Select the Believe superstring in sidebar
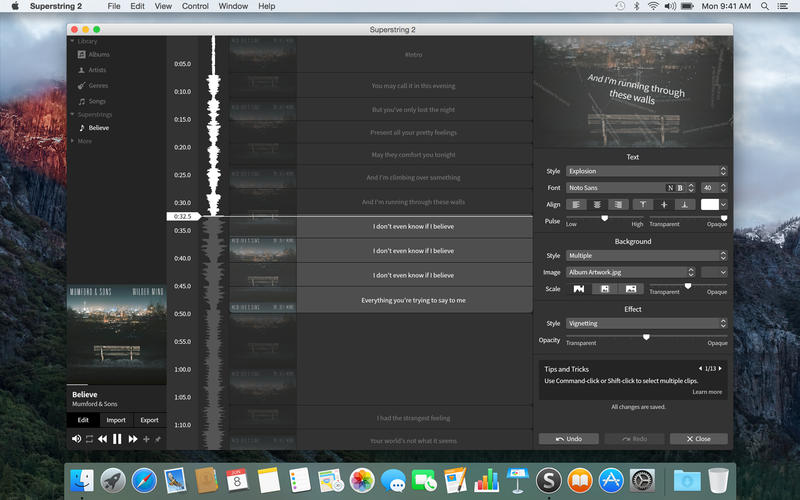The height and width of the screenshot is (500, 800). pos(94,128)
